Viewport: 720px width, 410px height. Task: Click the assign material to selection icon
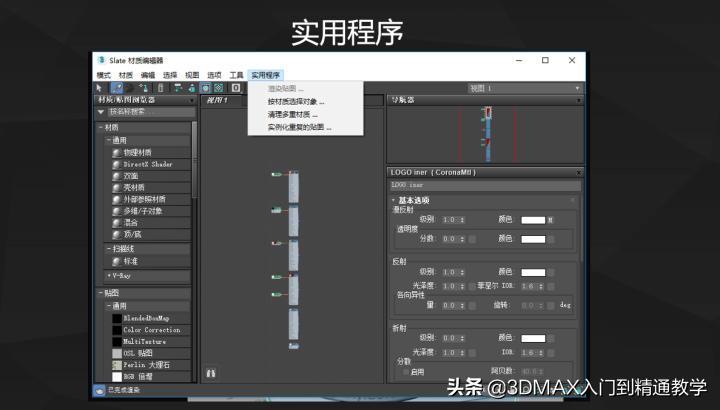pos(143,88)
